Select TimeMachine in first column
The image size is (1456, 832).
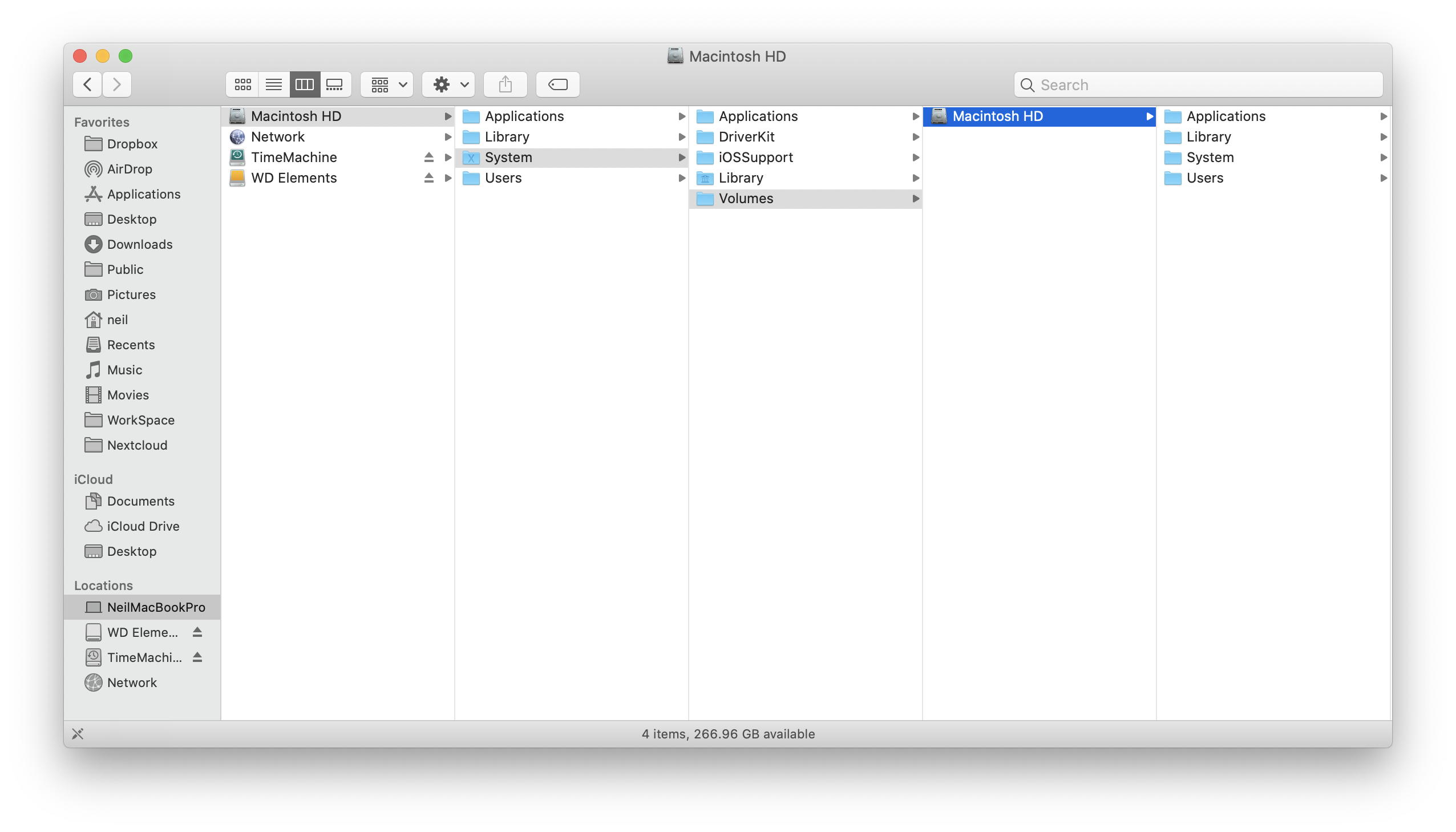pyautogui.click(x=338, y=157)
